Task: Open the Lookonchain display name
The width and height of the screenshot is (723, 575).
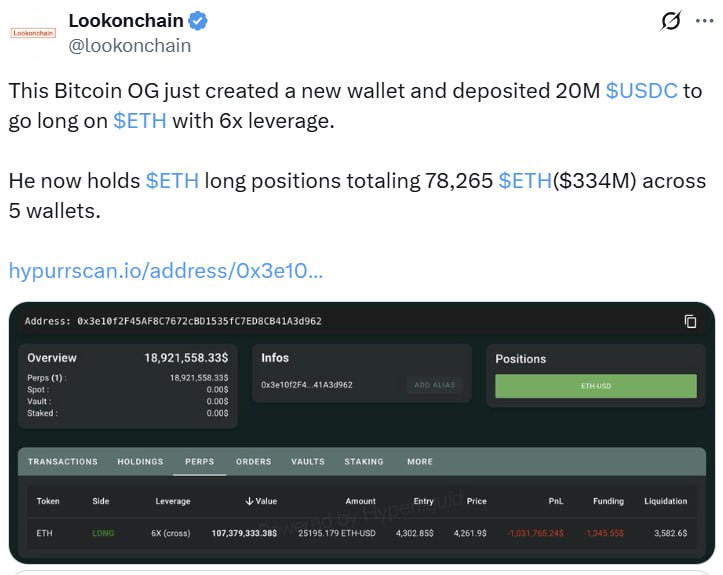Action: 125,20
